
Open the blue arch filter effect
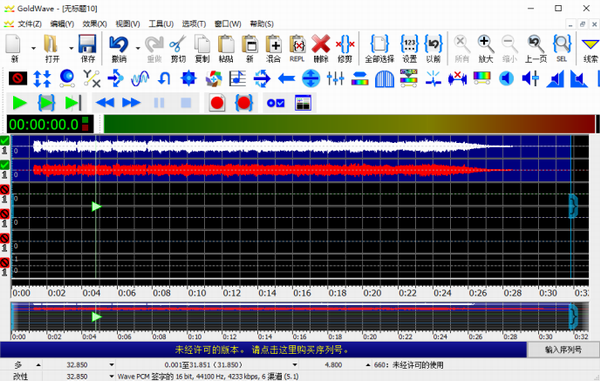[384, 78]
